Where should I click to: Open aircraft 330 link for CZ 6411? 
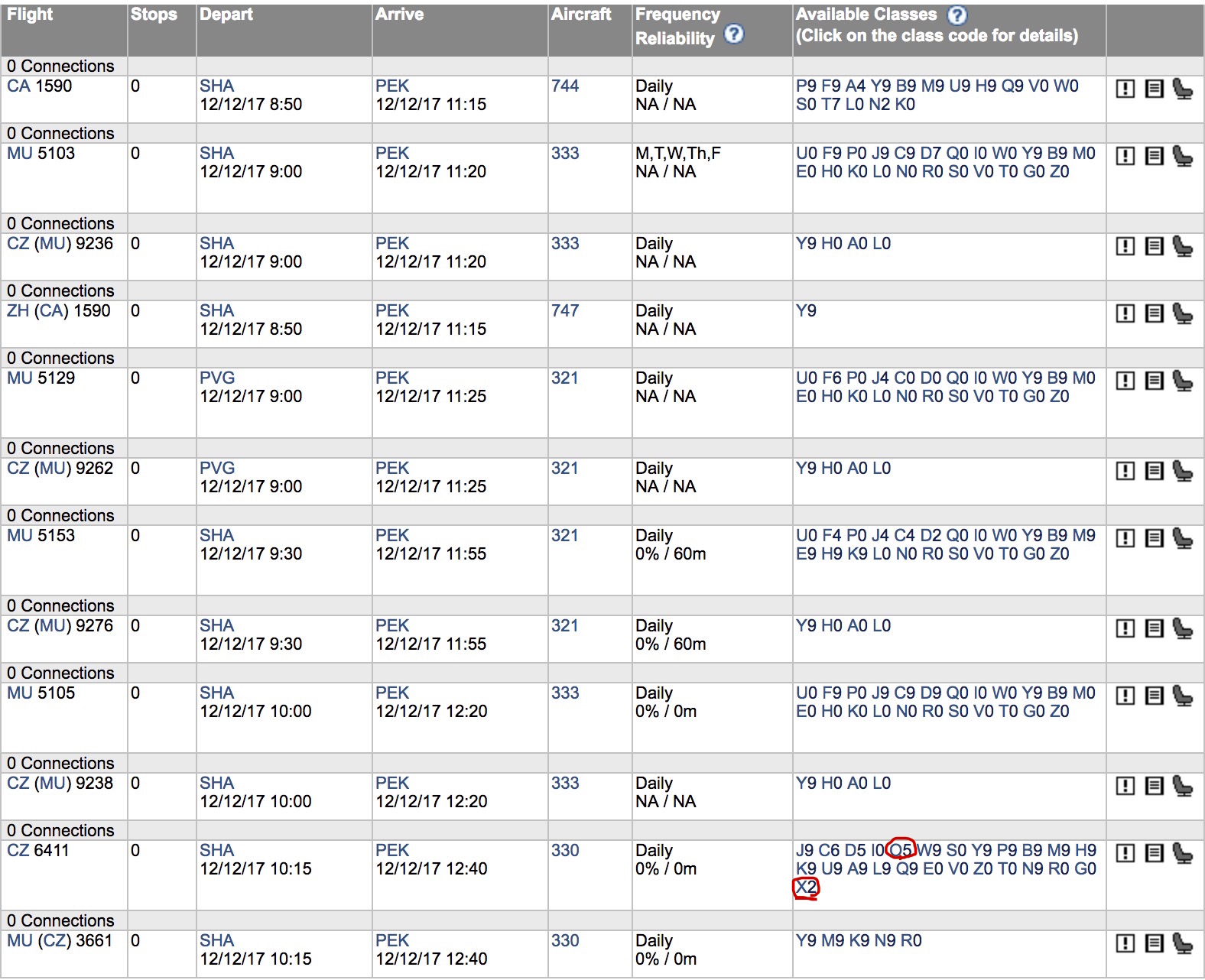(565, 851)
